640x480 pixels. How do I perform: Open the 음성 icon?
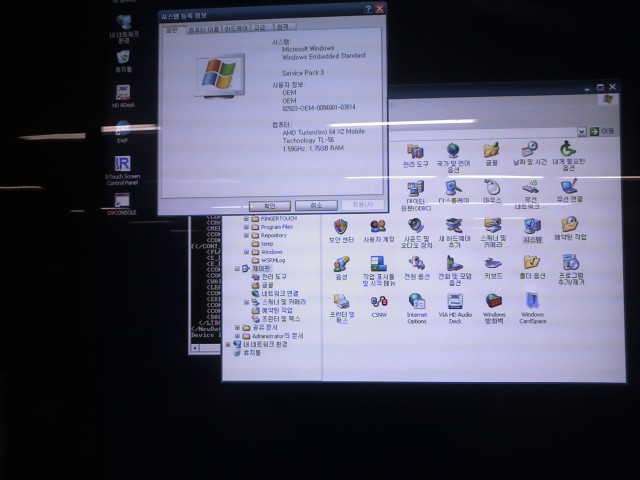341,269
